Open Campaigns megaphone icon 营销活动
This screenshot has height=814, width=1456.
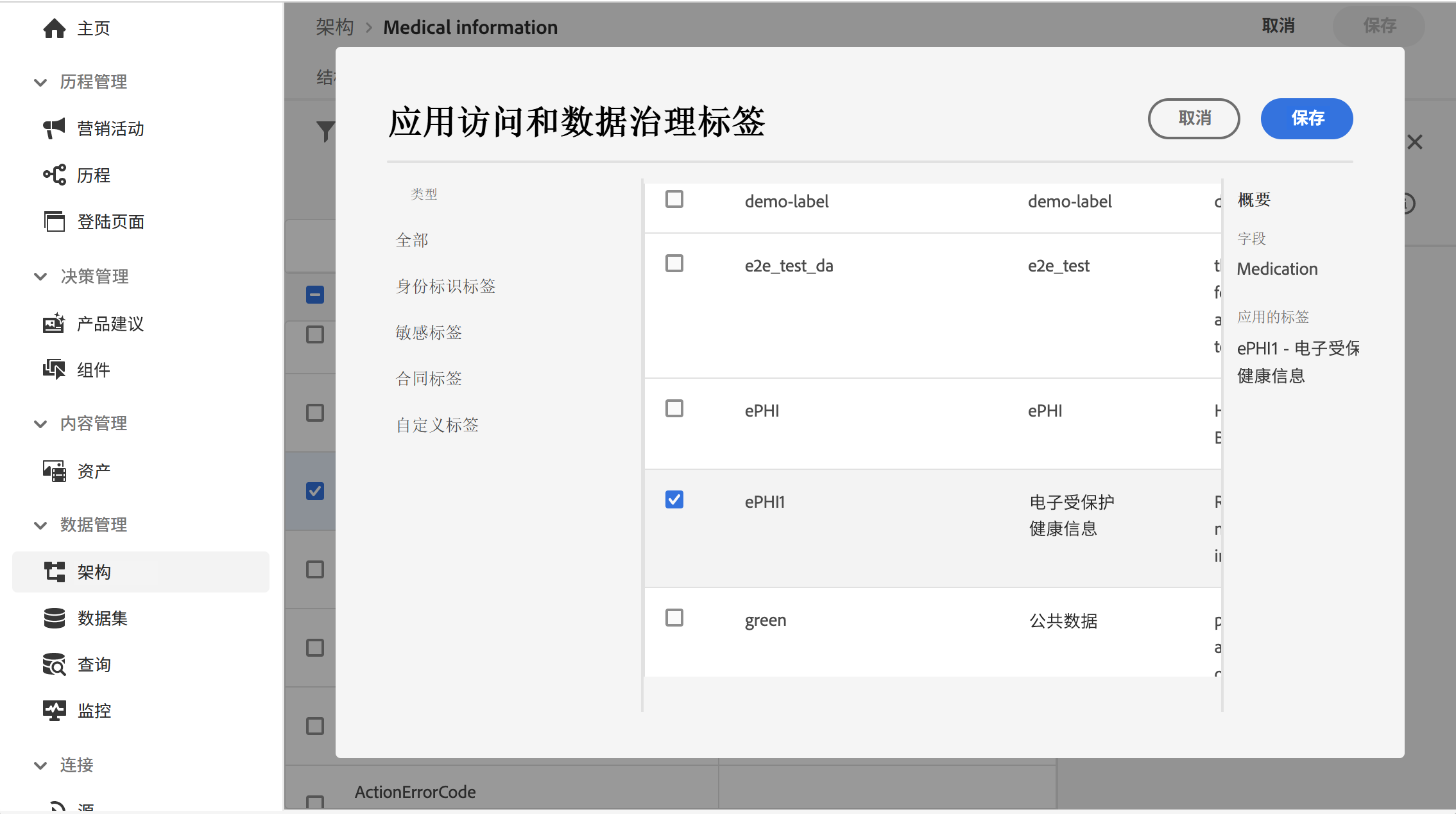pos(55,128)
